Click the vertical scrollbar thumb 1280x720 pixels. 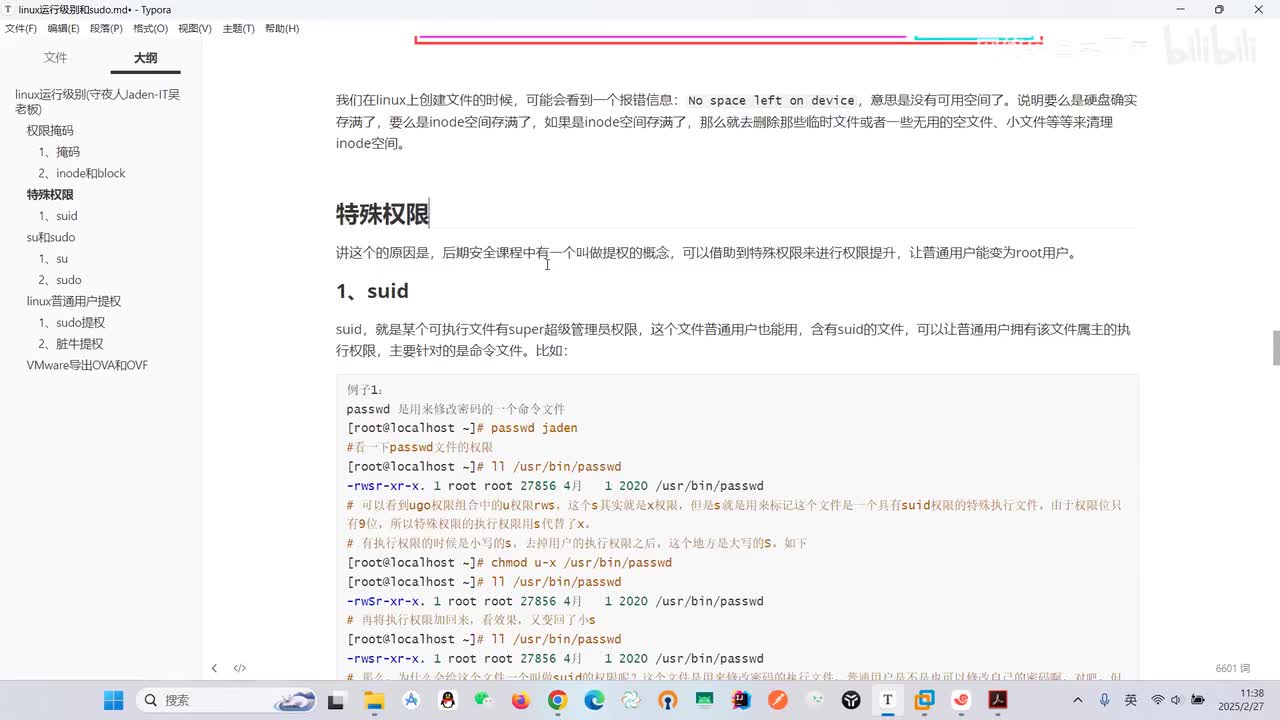point(1275,348)
